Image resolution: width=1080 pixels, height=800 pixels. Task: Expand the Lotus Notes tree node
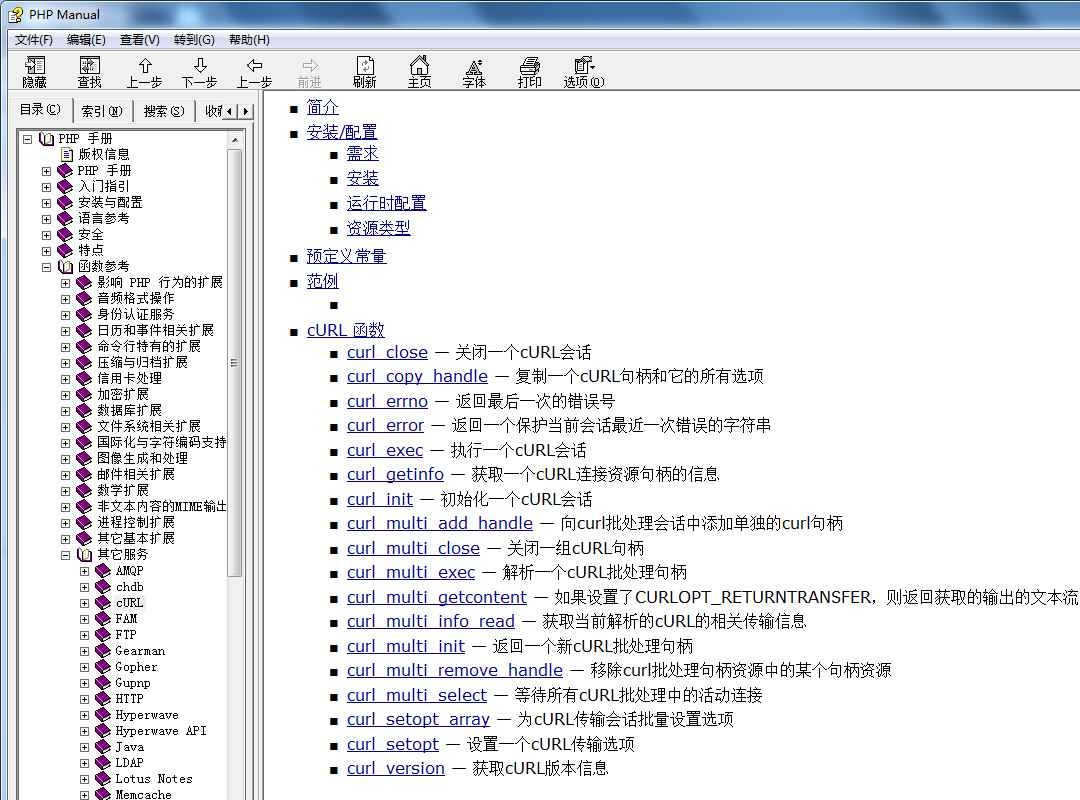coord(84,779)
